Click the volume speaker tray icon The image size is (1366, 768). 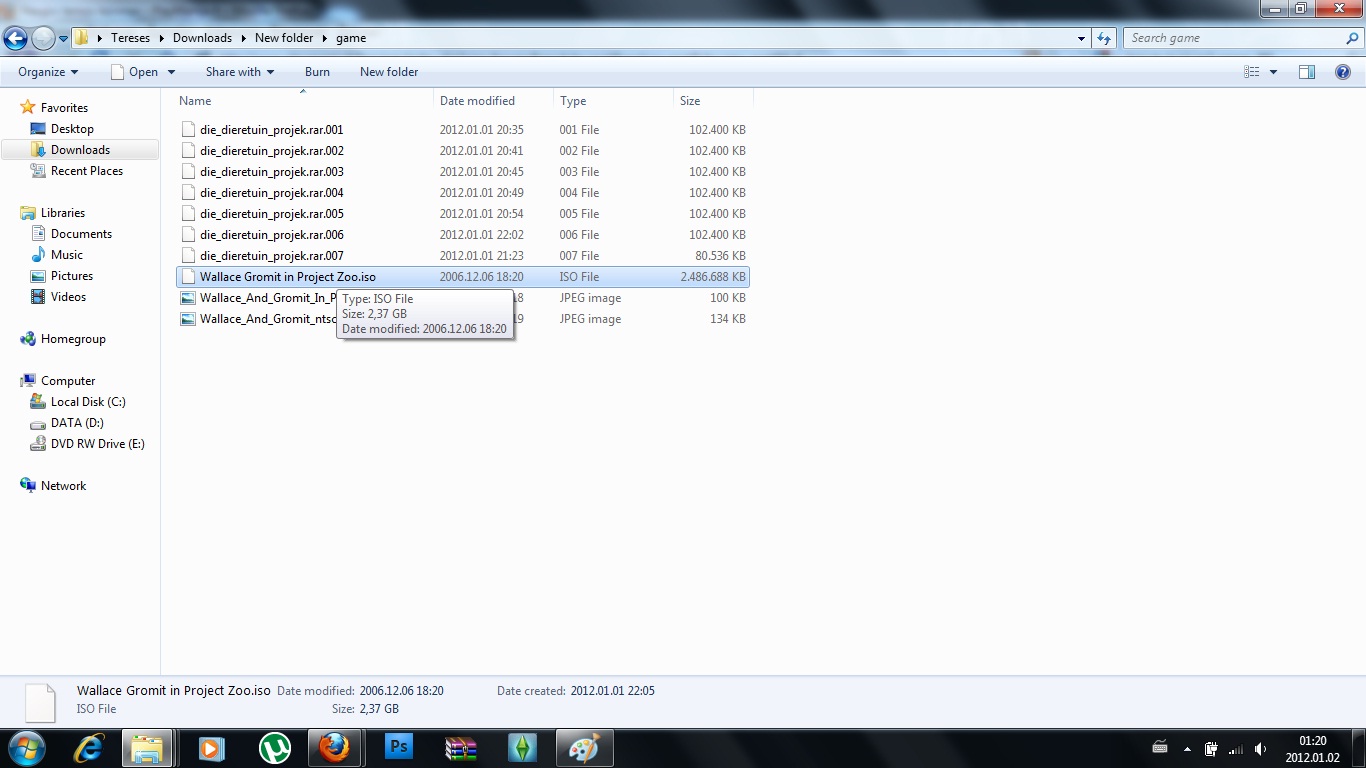coord(1260,749)
